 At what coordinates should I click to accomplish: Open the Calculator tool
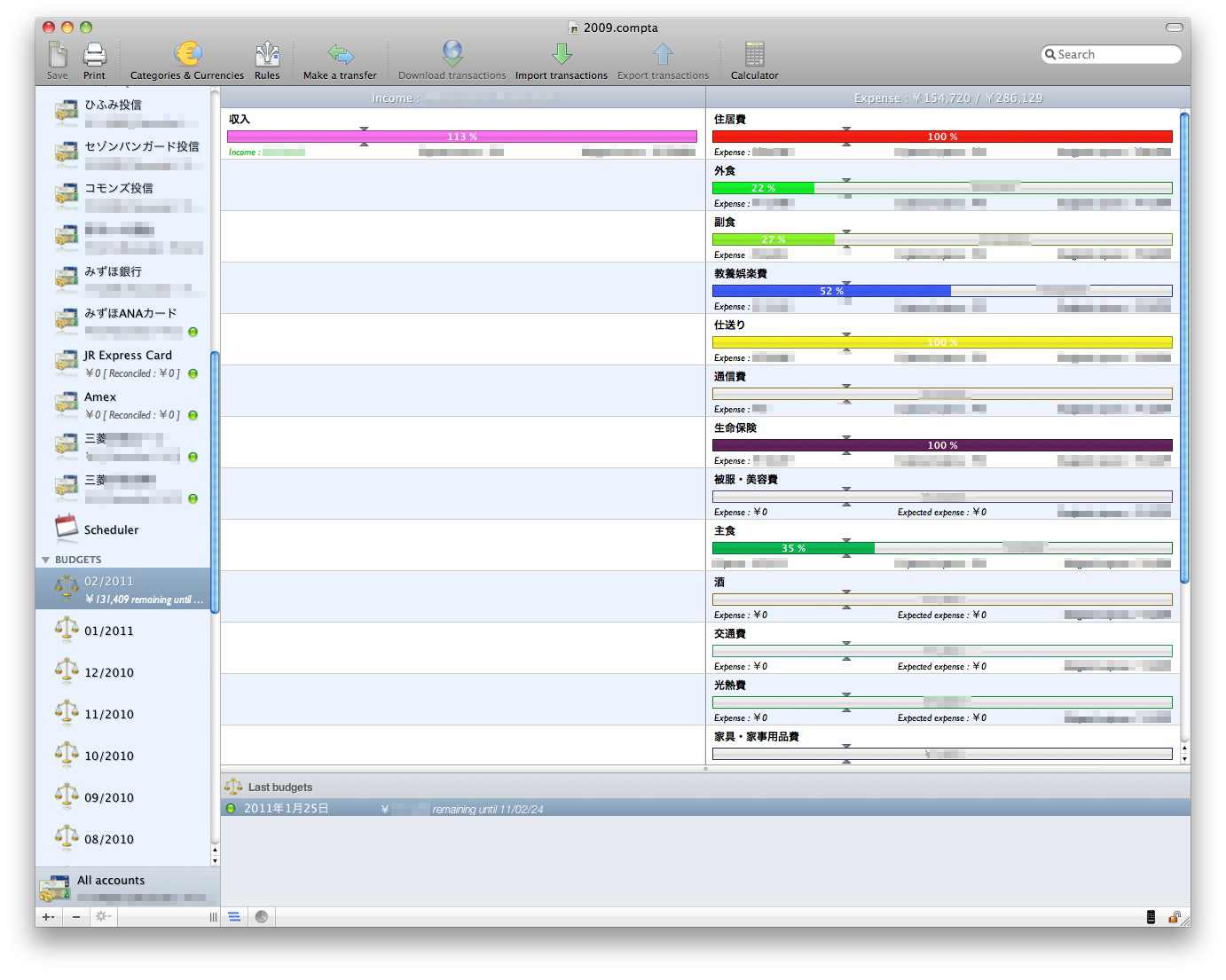click(x=754, y=56)
